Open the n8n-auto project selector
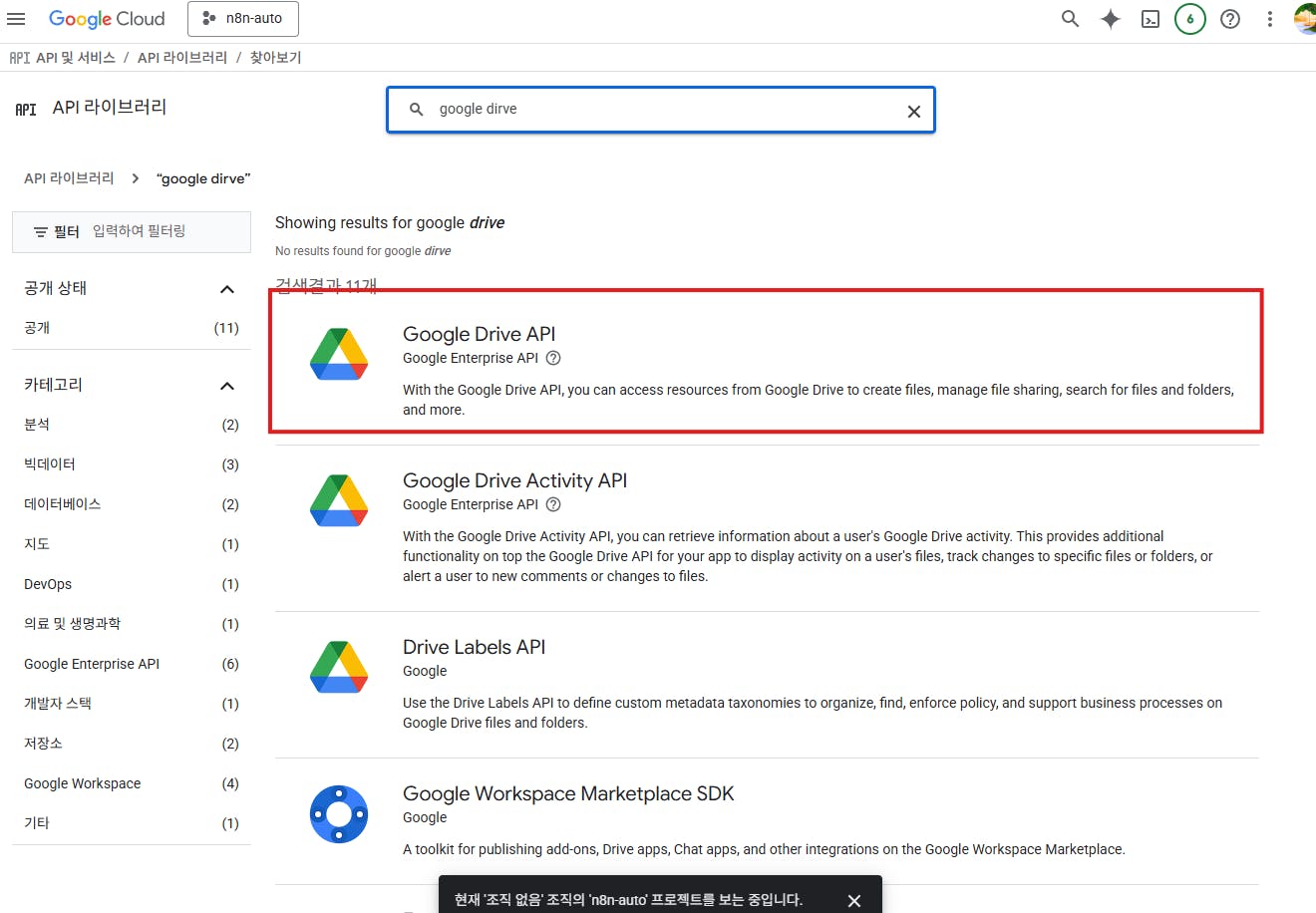Viewport: 1316px width, 913px height. point(243,18)
